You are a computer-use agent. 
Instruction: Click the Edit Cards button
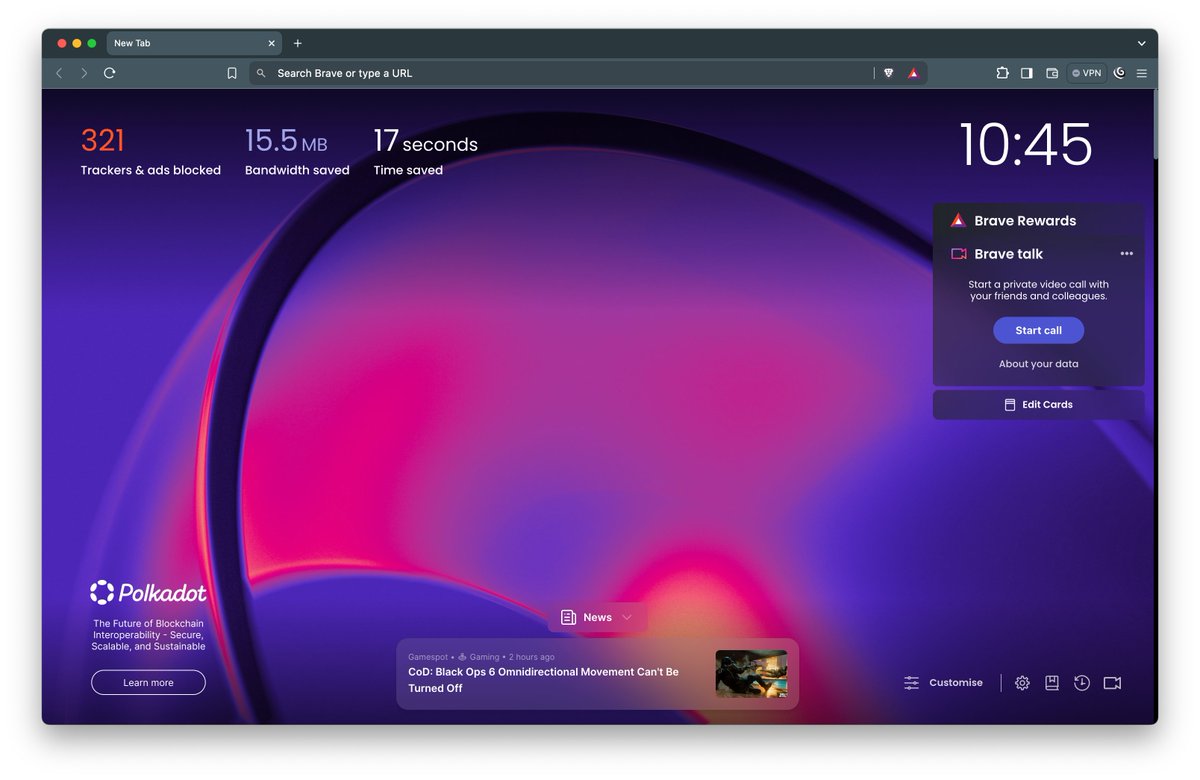[1039, 405]
